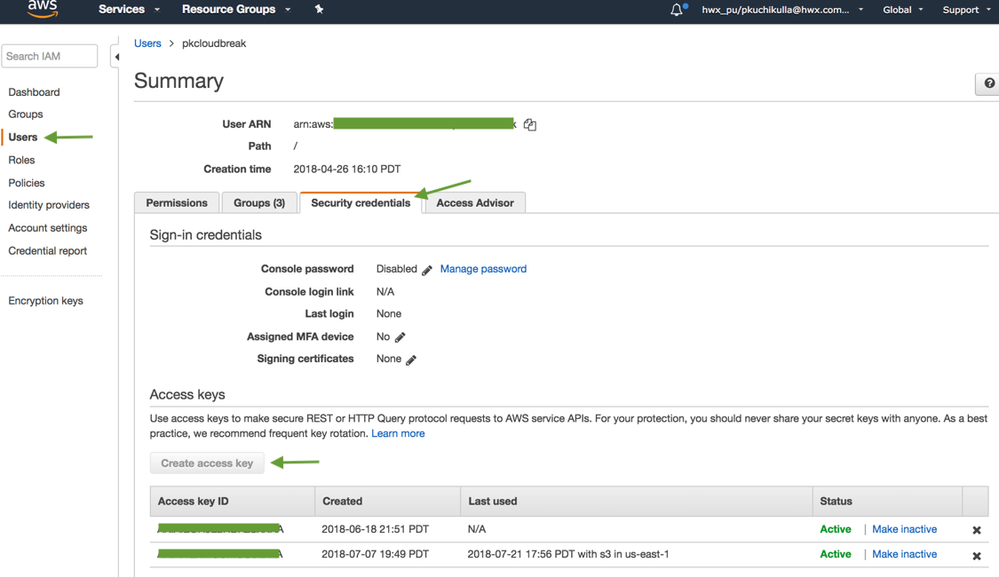Delete the first access key
This screenshot has width=999, height=577.
click(x=976, y=530)
